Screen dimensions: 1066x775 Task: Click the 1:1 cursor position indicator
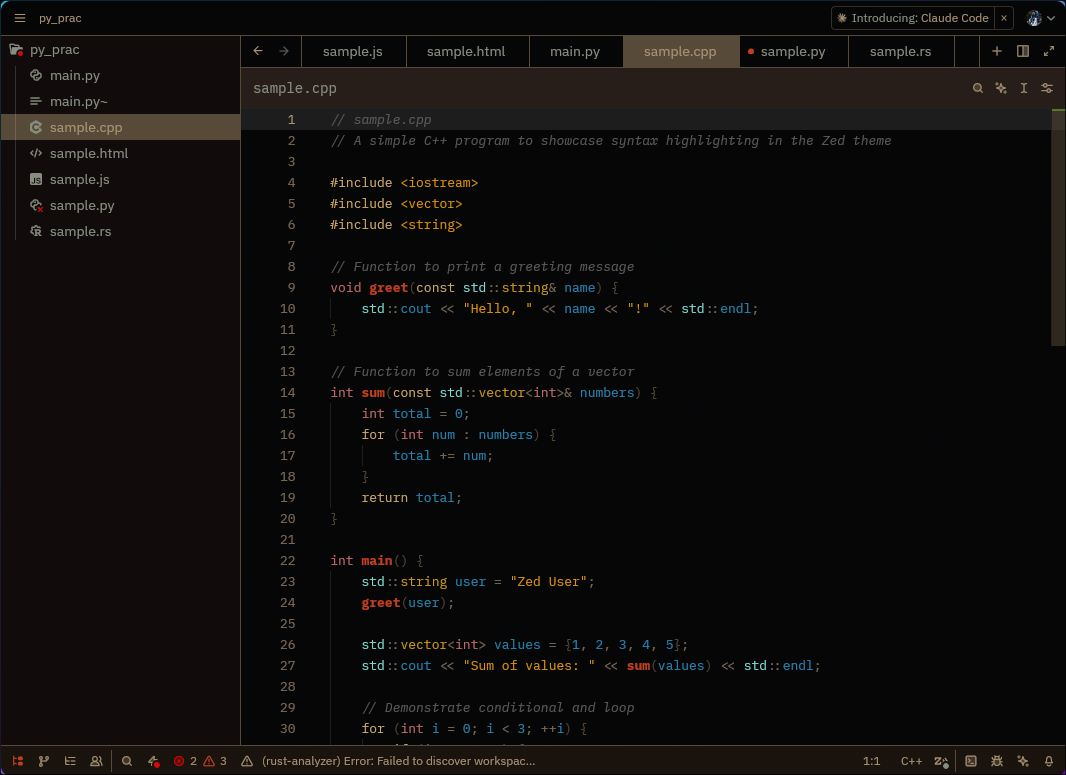point(872,761)
